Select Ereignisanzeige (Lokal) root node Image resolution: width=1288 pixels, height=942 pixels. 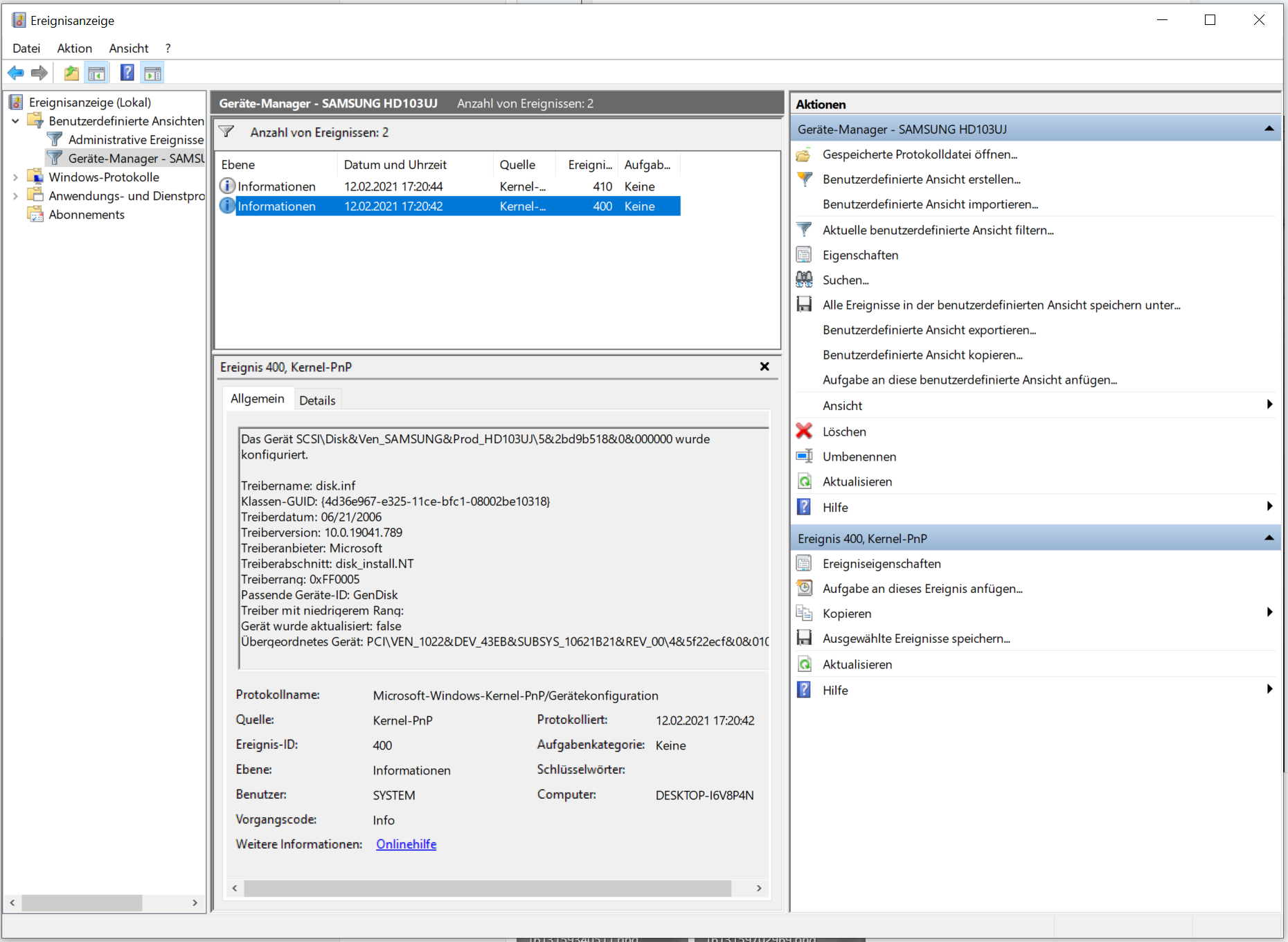point(90,103)
